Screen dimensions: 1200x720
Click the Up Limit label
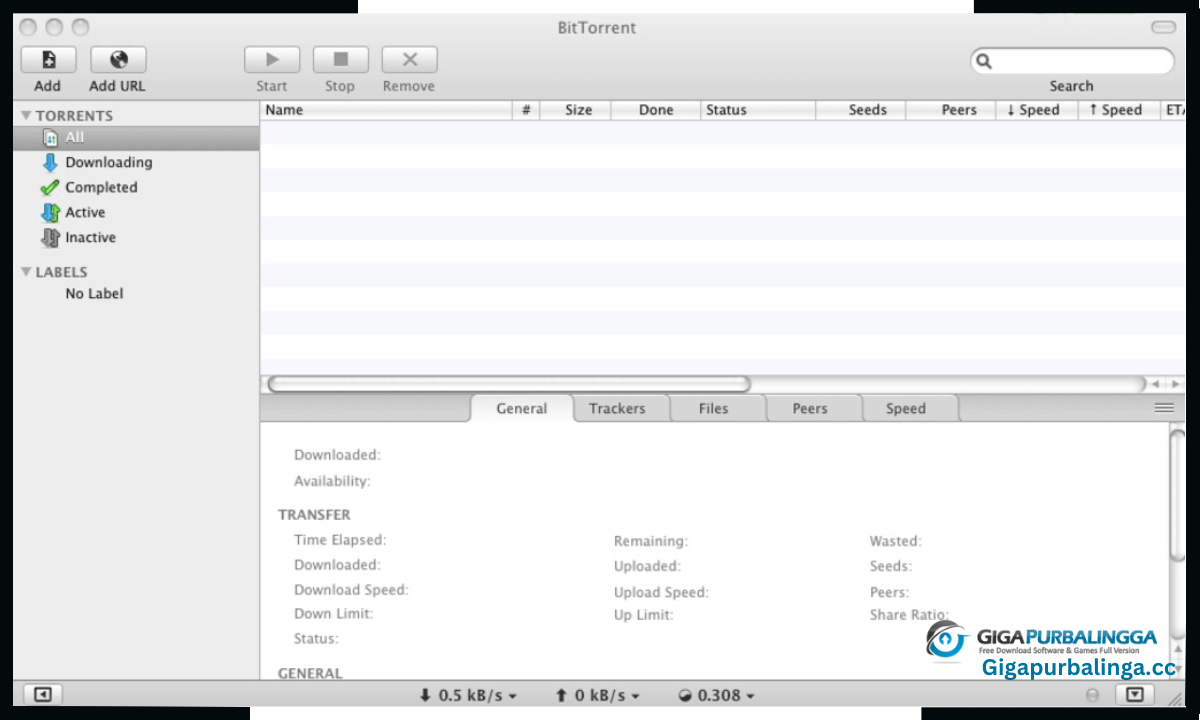(x=644, y=615)
